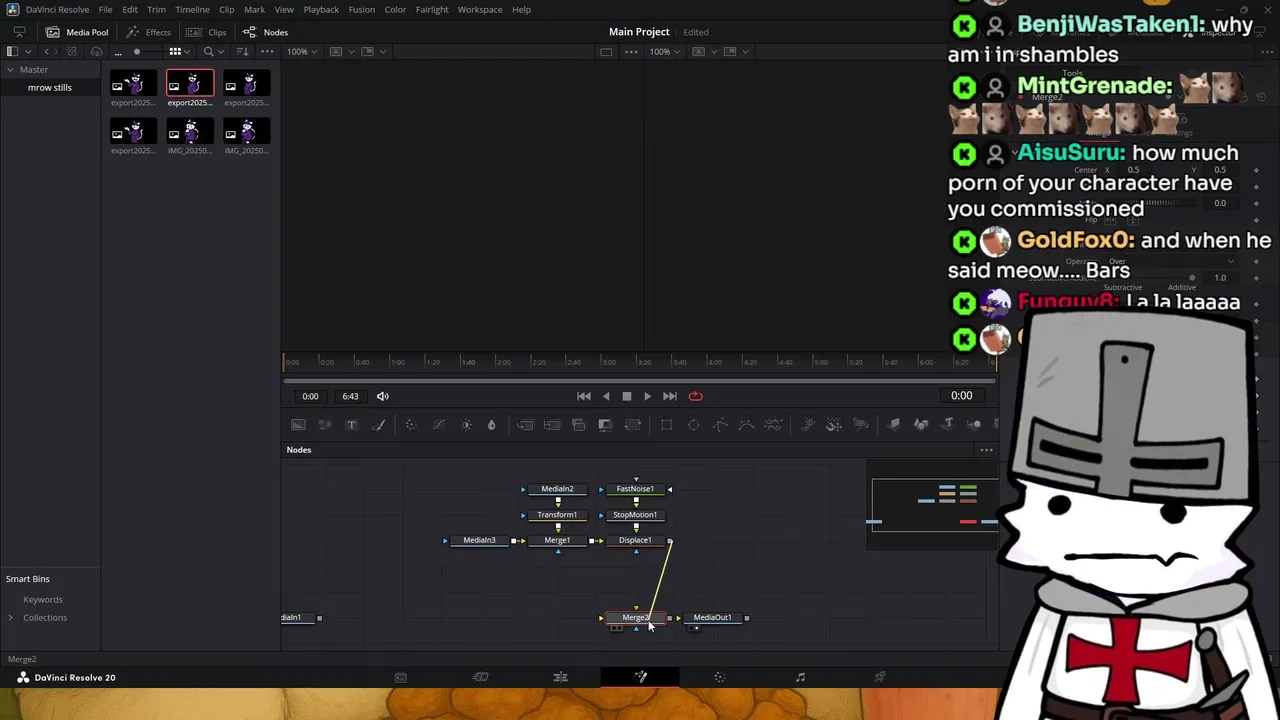Toggle viewer dots under Merge2 node
This screenshot has height=720, width=1280.
616,628
